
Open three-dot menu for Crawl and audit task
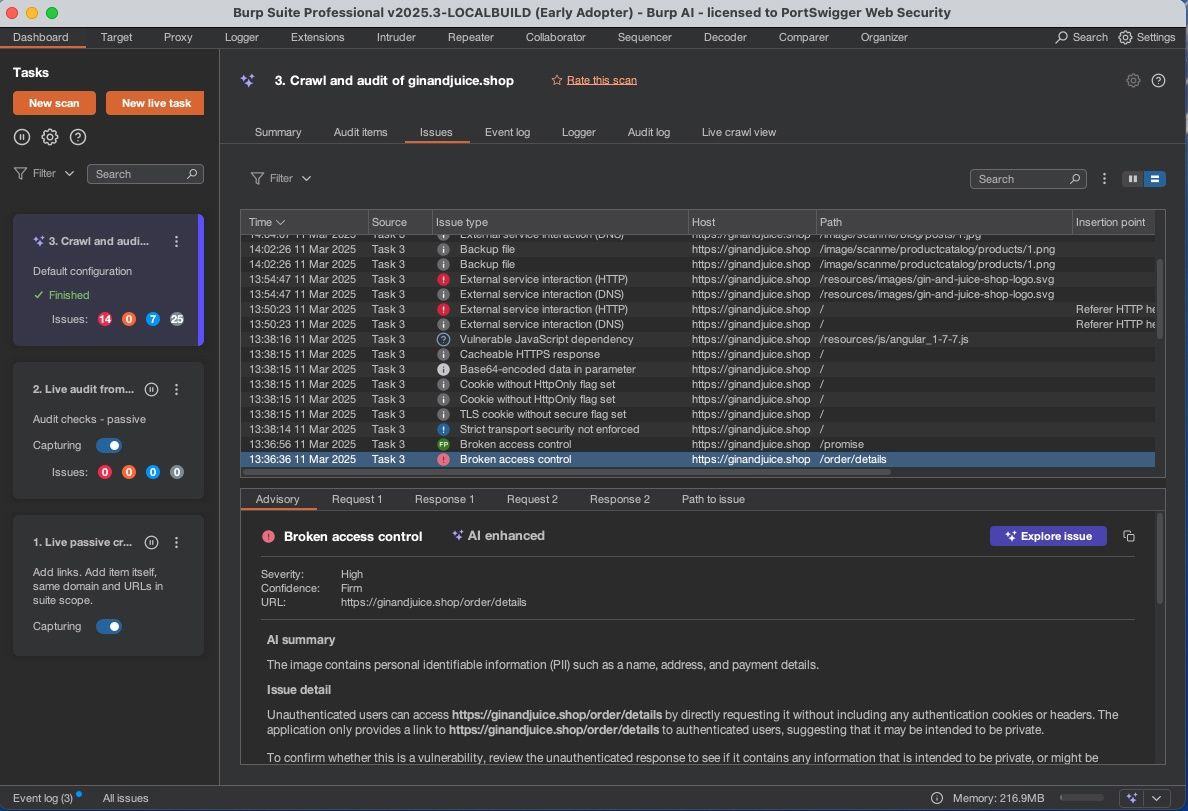[177, 241]
